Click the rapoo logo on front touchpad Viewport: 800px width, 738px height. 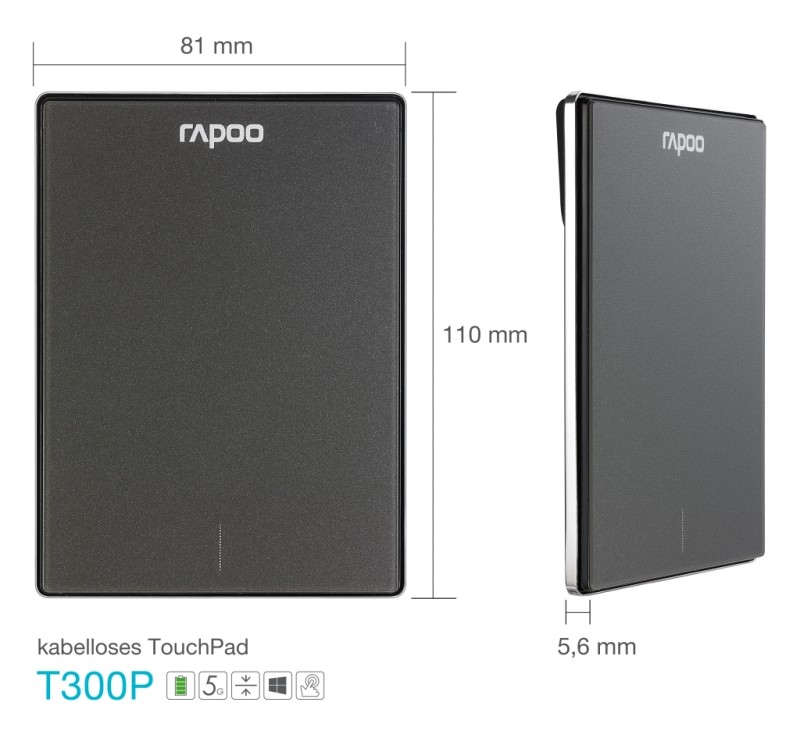tap(221, 135)
